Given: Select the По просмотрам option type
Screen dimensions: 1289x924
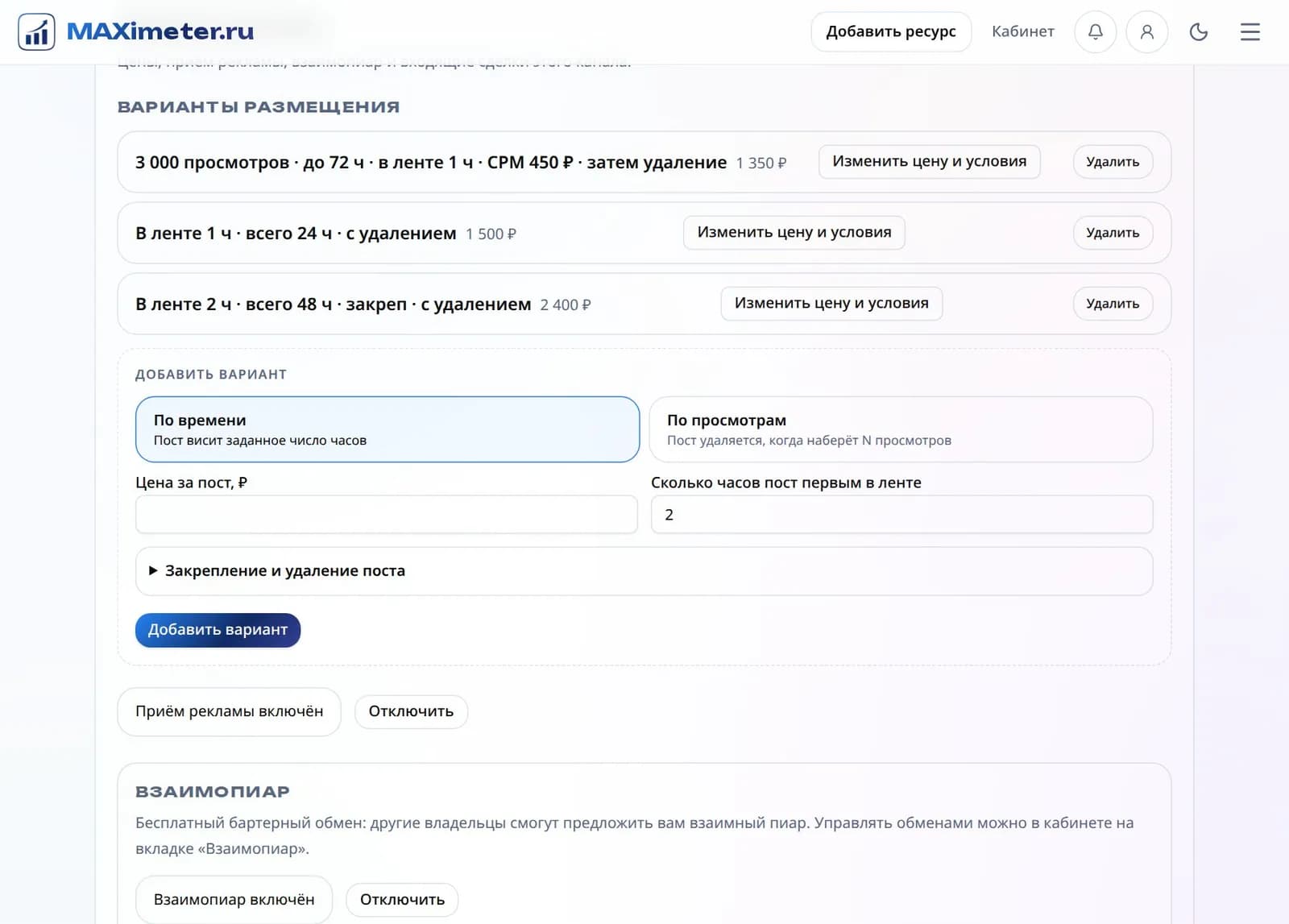Looking at the screenshot, I should [901, 429].
